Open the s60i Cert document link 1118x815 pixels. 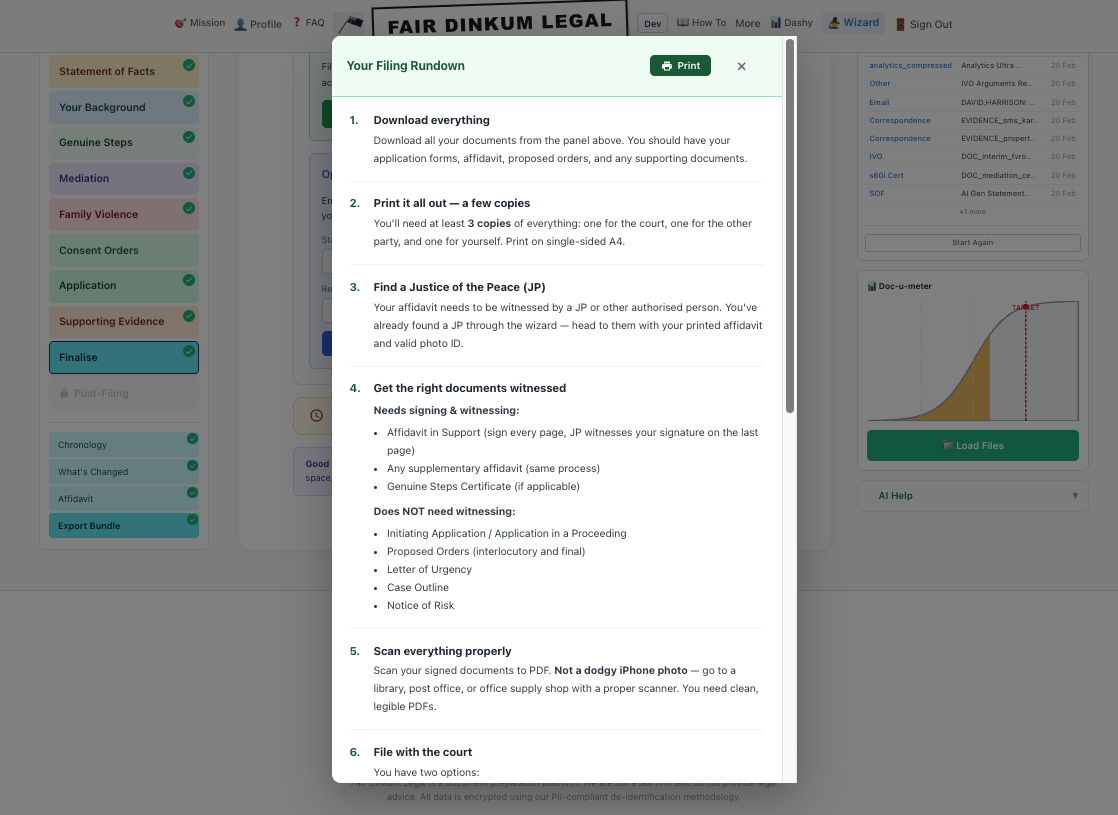click(x=886, y=175)
